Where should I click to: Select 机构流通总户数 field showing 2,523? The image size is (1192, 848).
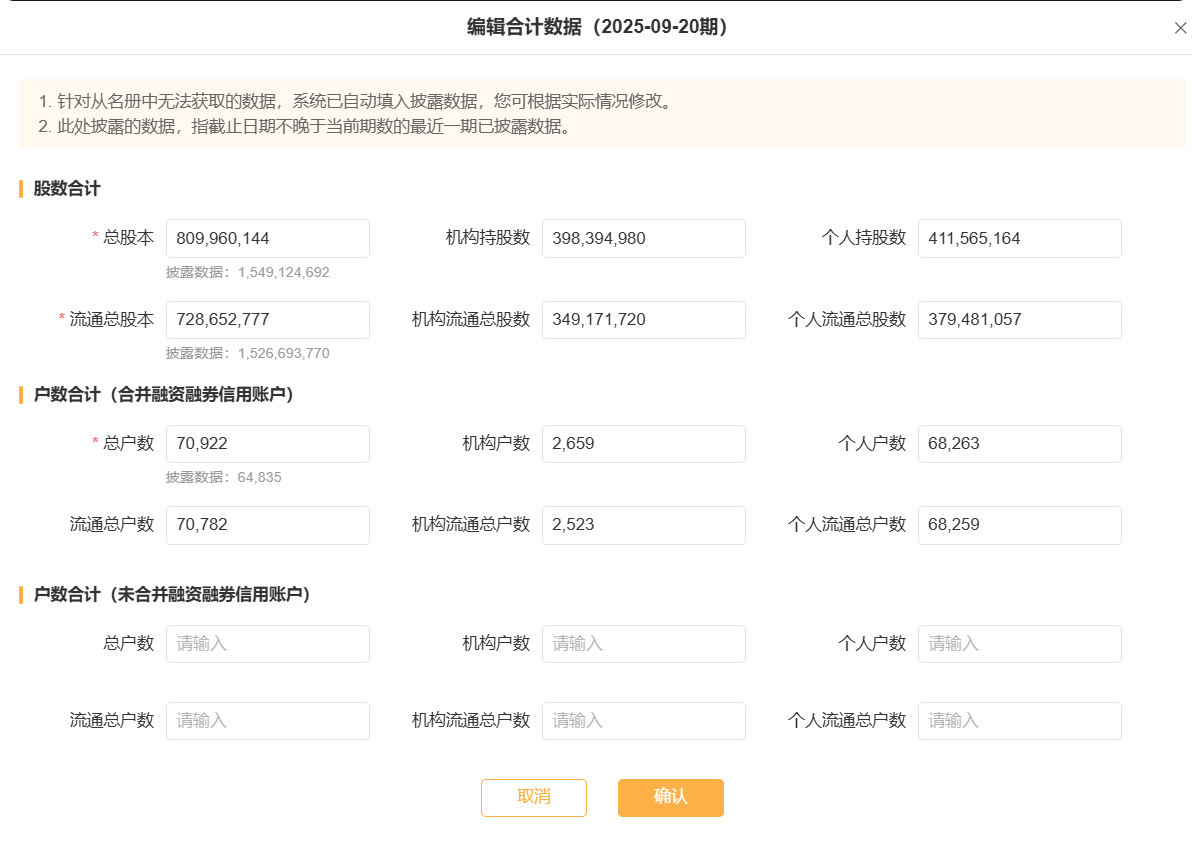click(x=643, y=526)
